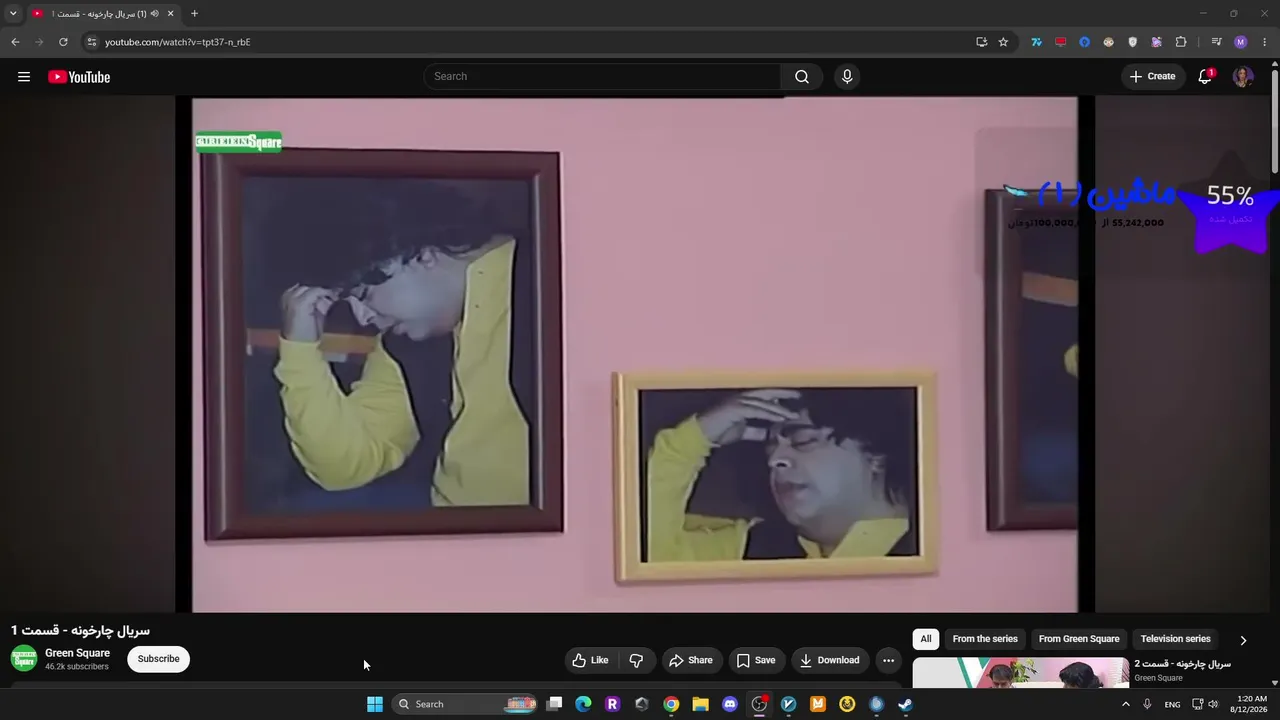Open the Chrome profile M avatar
The width and height of the screenshot is (1280, 720).
1241,42
